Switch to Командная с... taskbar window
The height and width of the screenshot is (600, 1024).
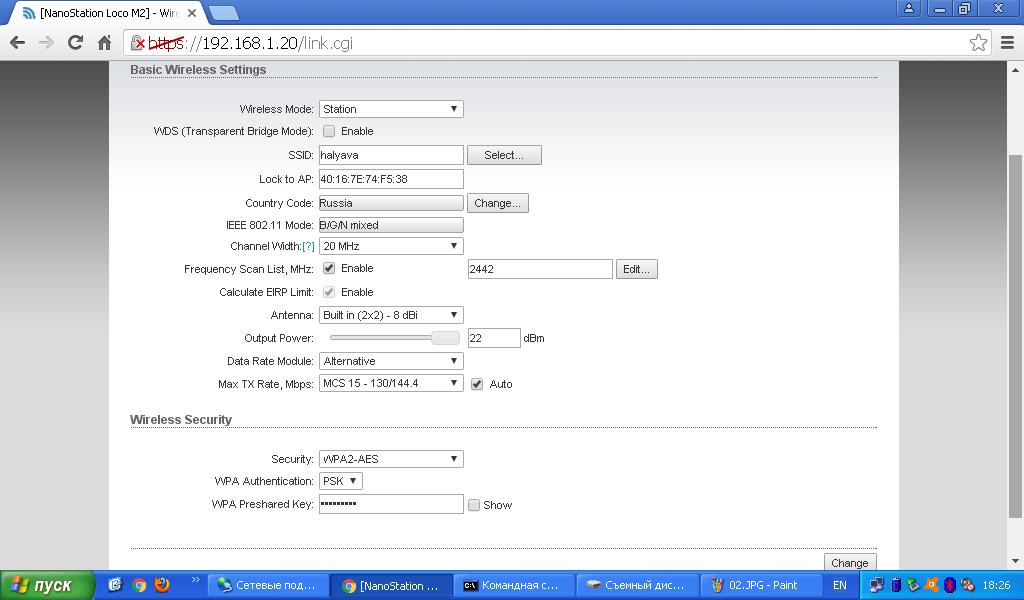point(515,586)
